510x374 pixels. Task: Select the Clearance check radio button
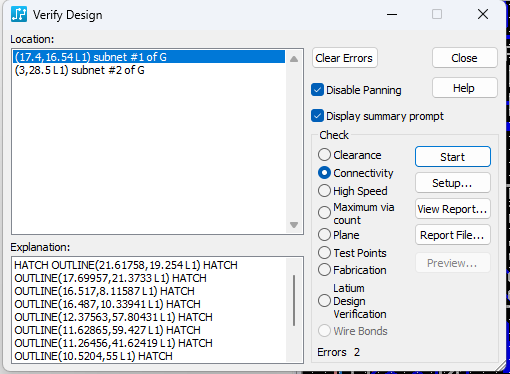click(324, 155)
